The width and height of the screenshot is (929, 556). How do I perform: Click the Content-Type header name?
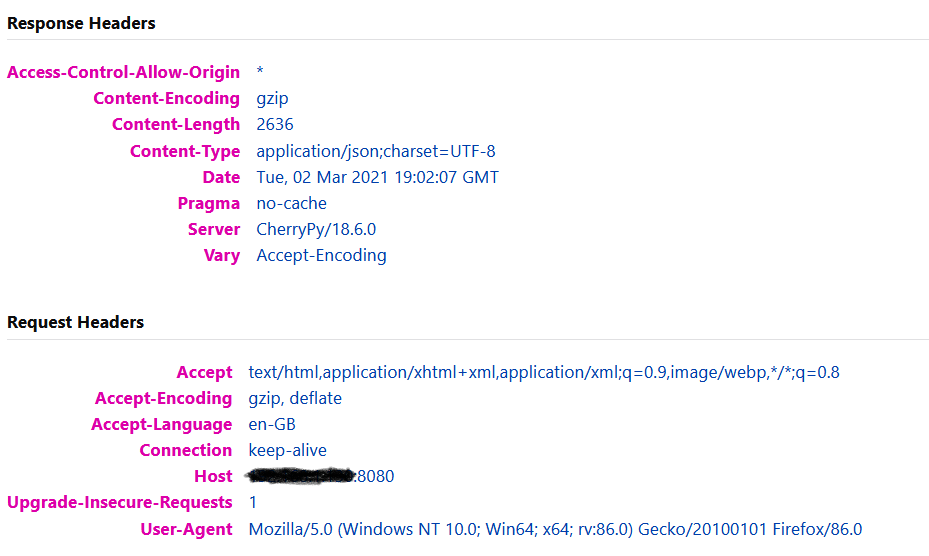[x=185, y=151]
